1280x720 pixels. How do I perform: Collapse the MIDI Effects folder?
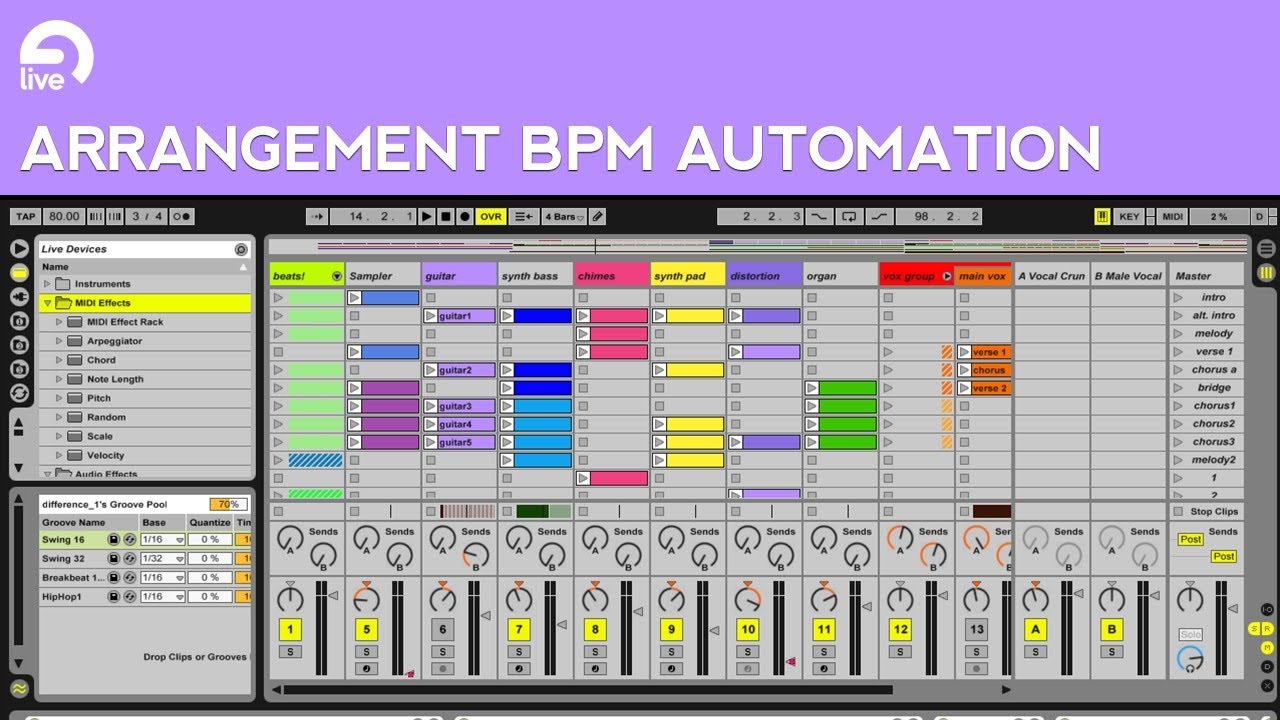pos(47,303)
